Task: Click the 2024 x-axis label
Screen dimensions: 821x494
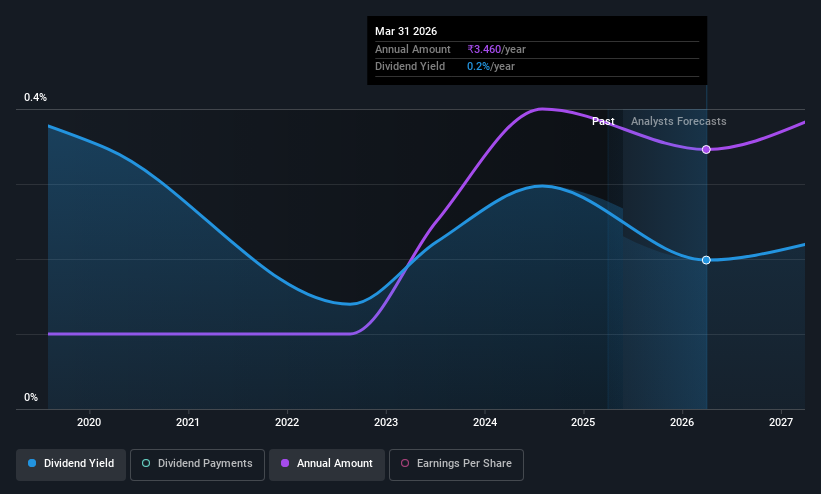Action: (x=485, y=422)
